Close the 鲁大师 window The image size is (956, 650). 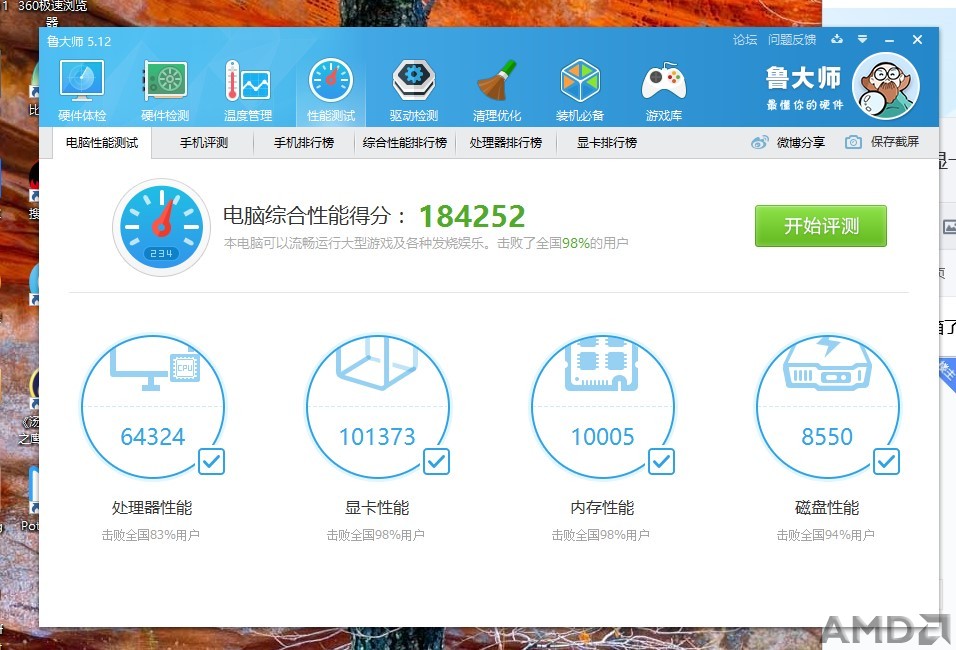pyautogui.click(x=917, y=40)
